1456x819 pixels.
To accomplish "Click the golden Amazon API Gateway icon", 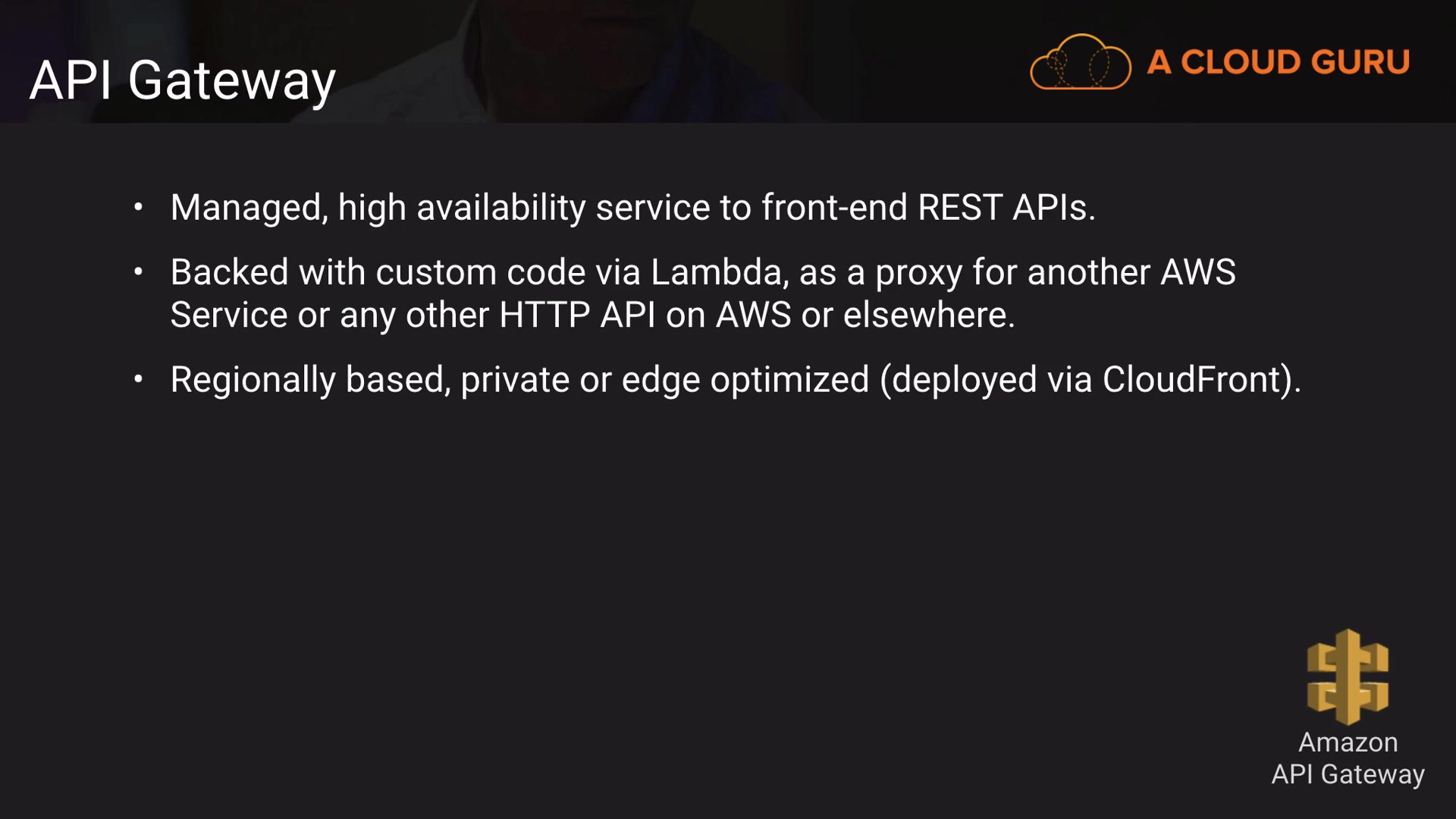I will pos(1348,676).
